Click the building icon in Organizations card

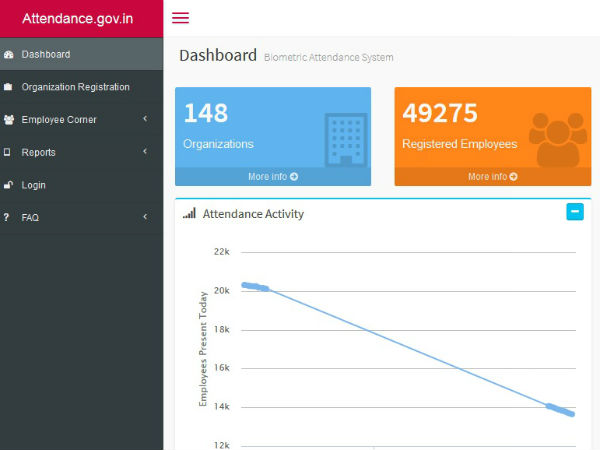point(345,139)
